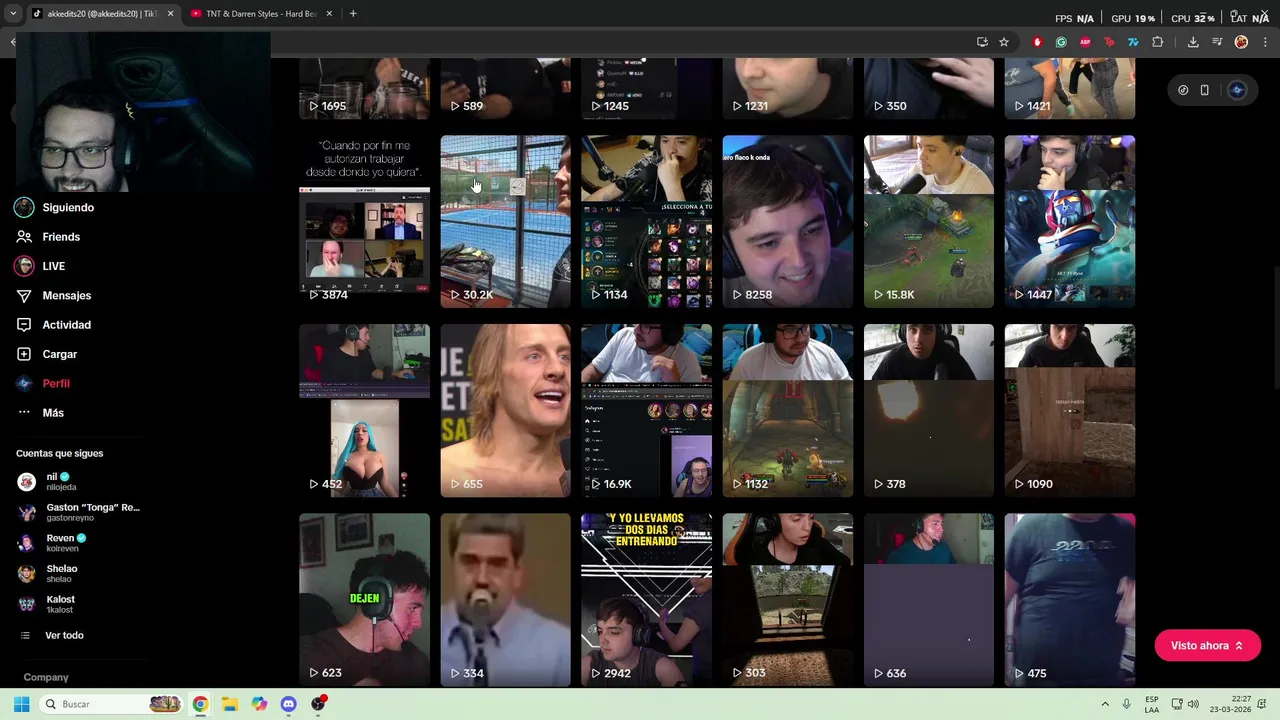Image resolution: width=1280 pixels, height=720 pixels.
Task: Open video with 8258 views
Action: point(788,222)
